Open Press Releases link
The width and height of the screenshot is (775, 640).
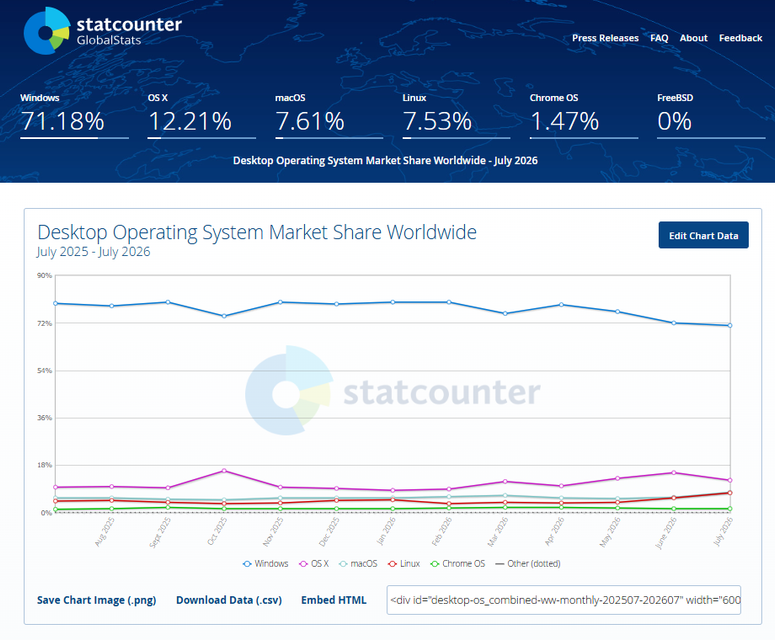[x=605, y=38]
